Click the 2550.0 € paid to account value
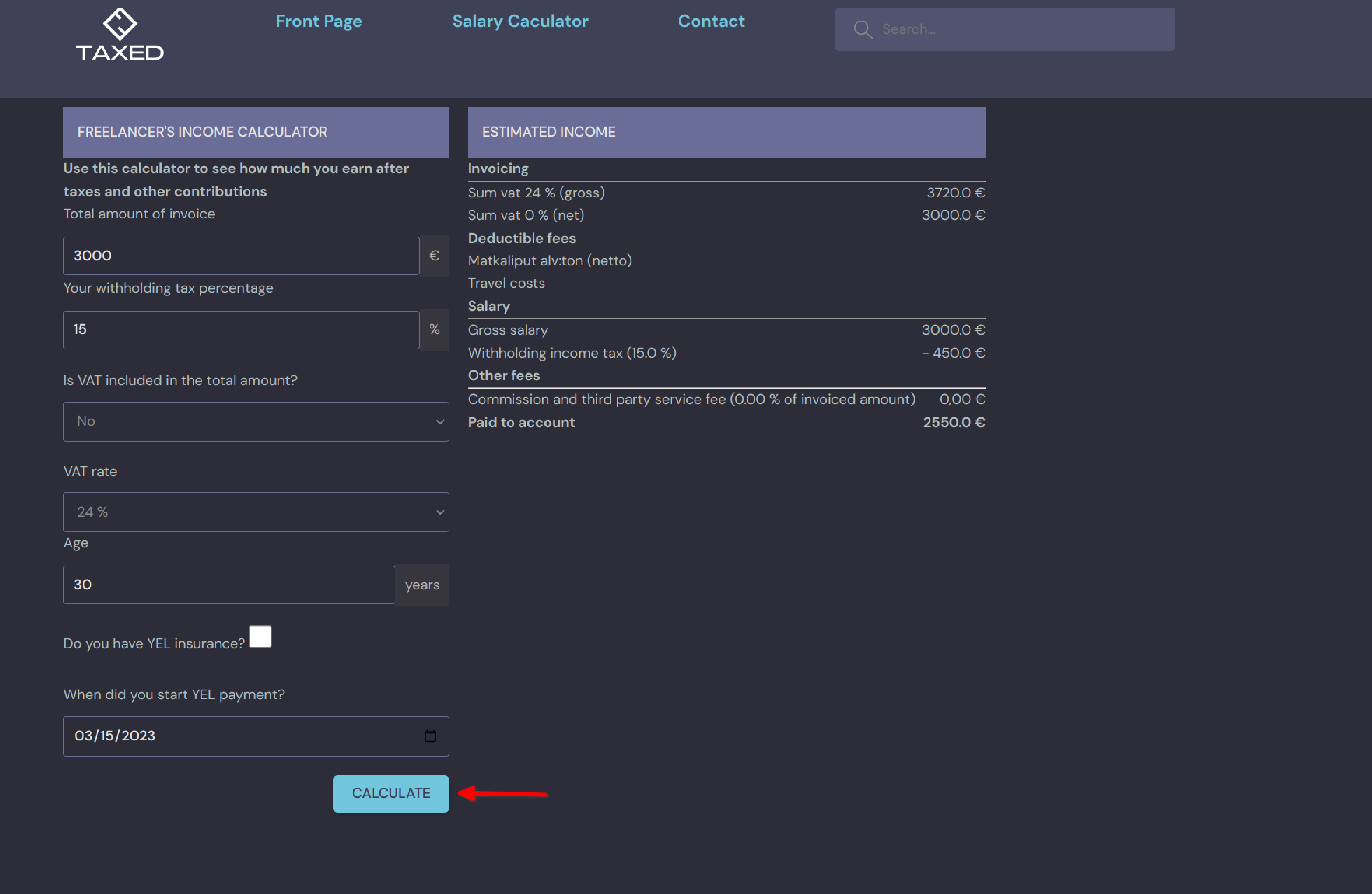The width and height of the screenshot is (1372, 894). [954, 422]
